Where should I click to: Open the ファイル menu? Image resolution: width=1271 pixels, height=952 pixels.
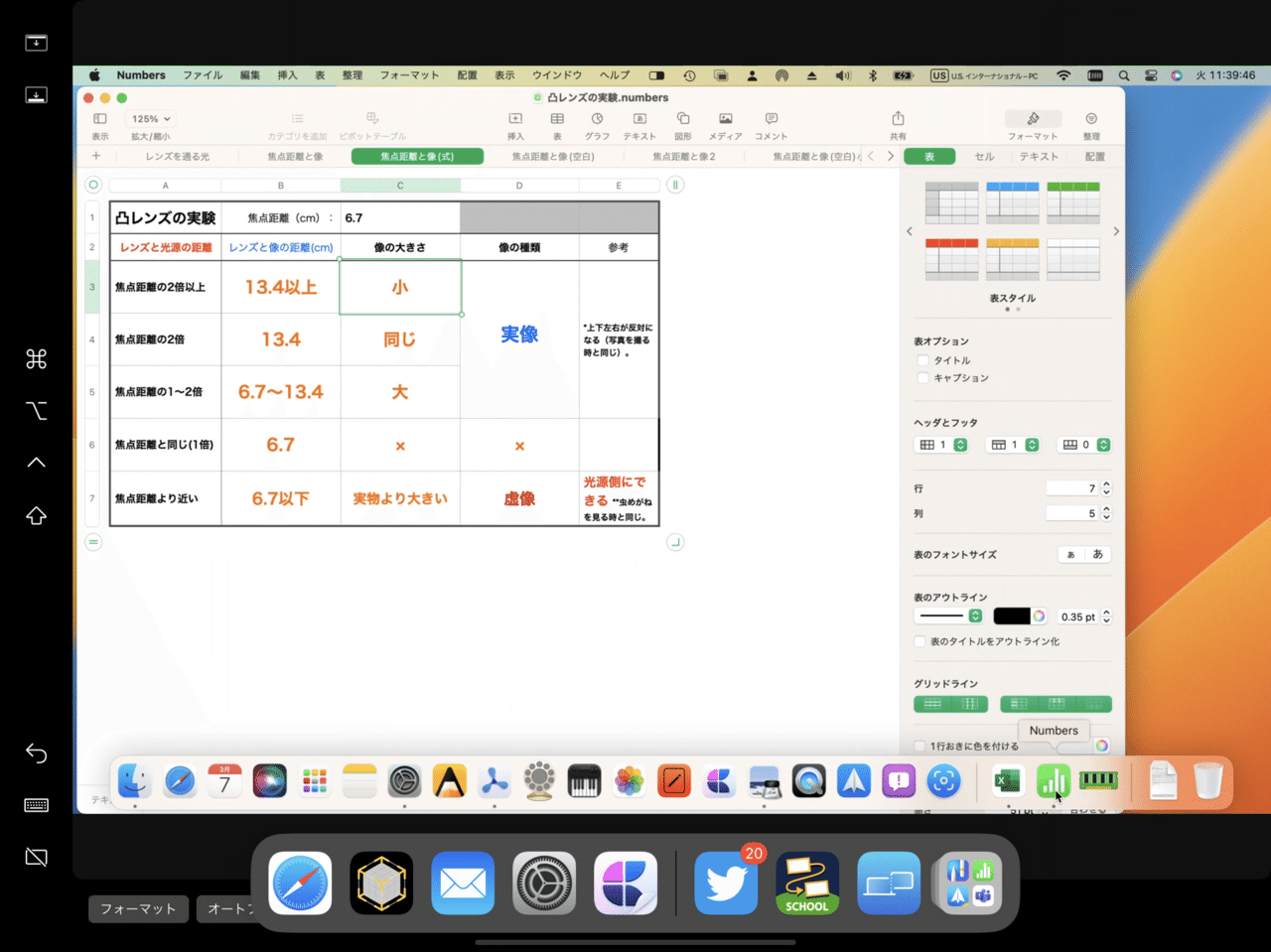[203, 75]
